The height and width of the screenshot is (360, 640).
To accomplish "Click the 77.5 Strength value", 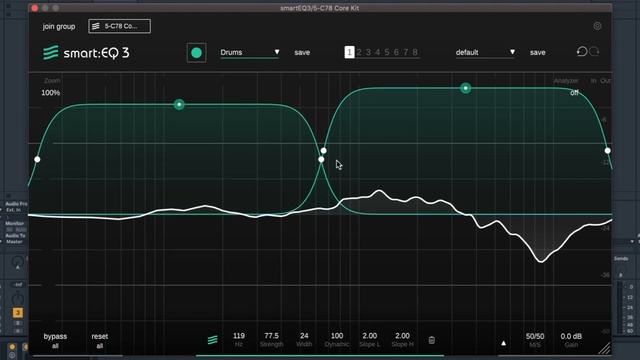I will tap(271, 336).
